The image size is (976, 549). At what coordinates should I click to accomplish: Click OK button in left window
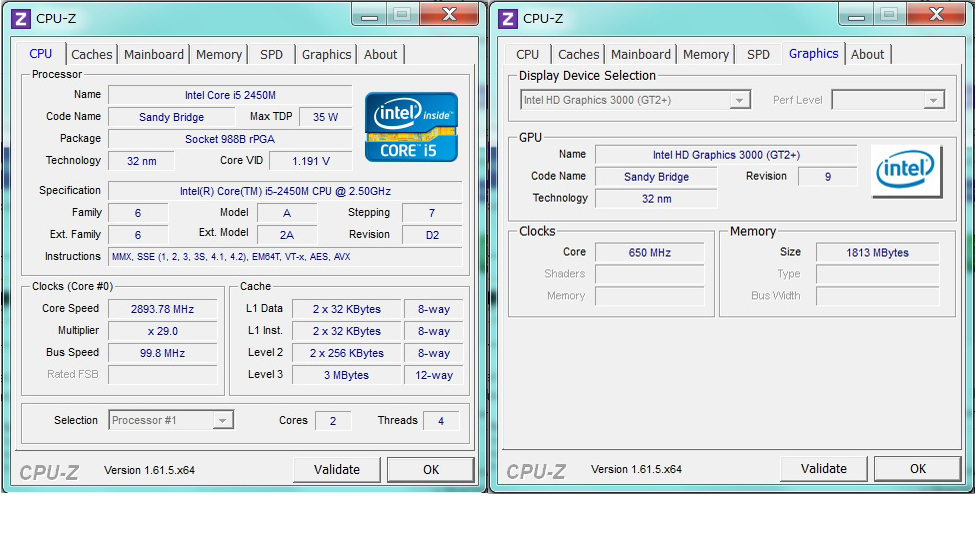pos(431,470)
